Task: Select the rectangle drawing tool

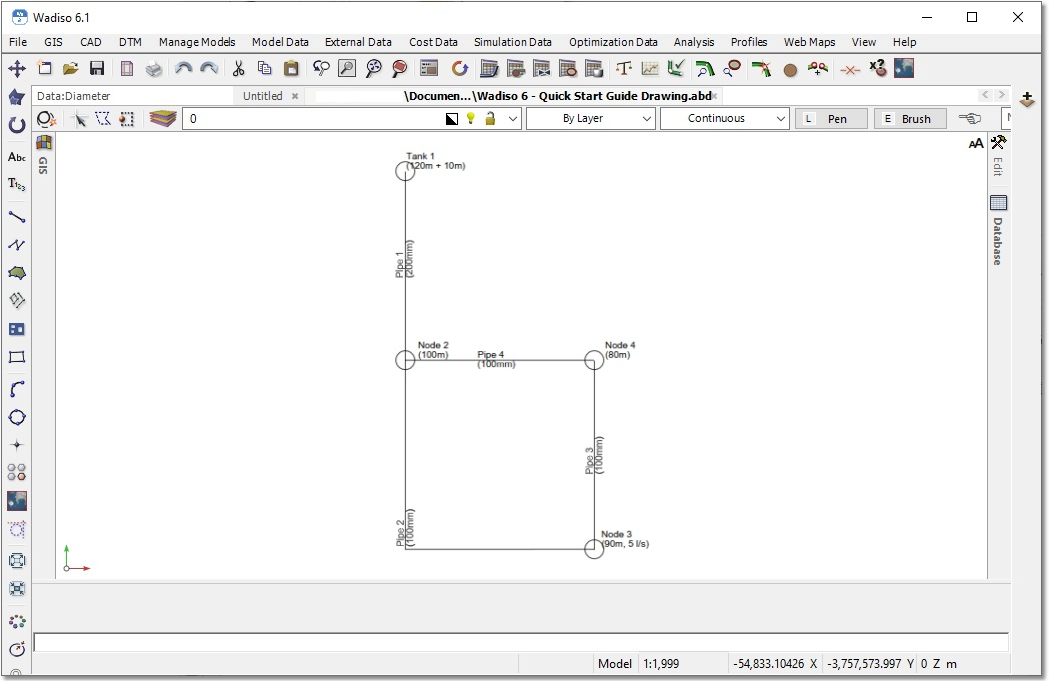Action: click(x=17, y=357)
